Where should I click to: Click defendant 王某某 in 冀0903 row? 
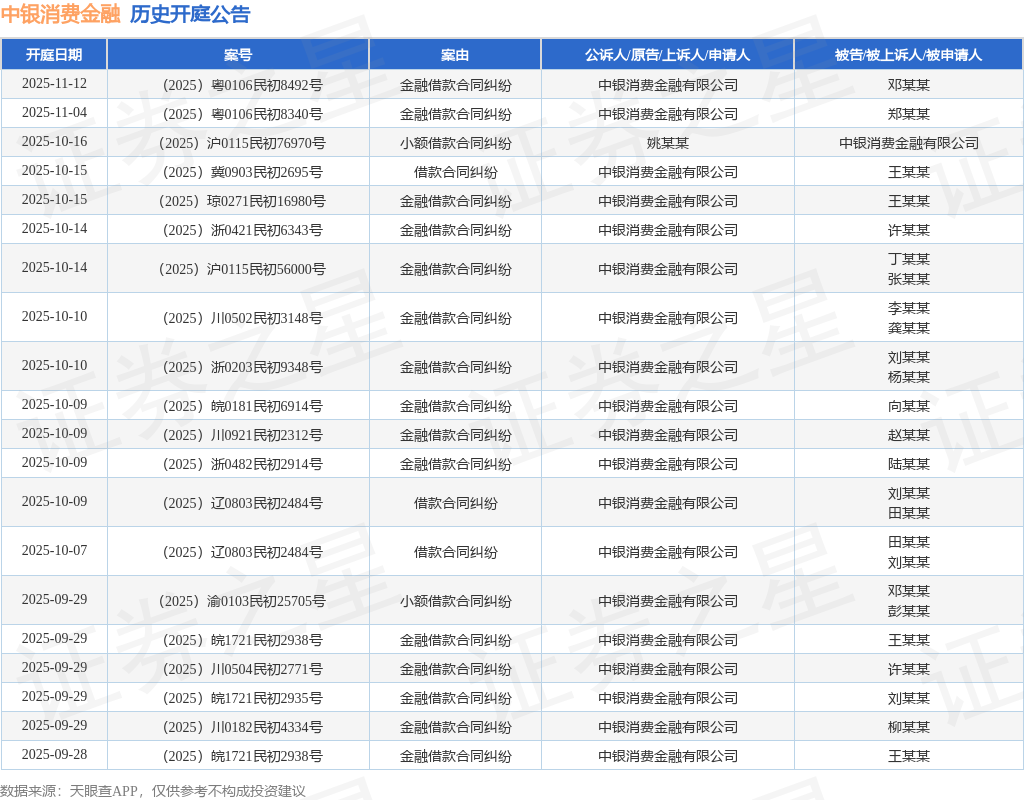tap(908, 172)
